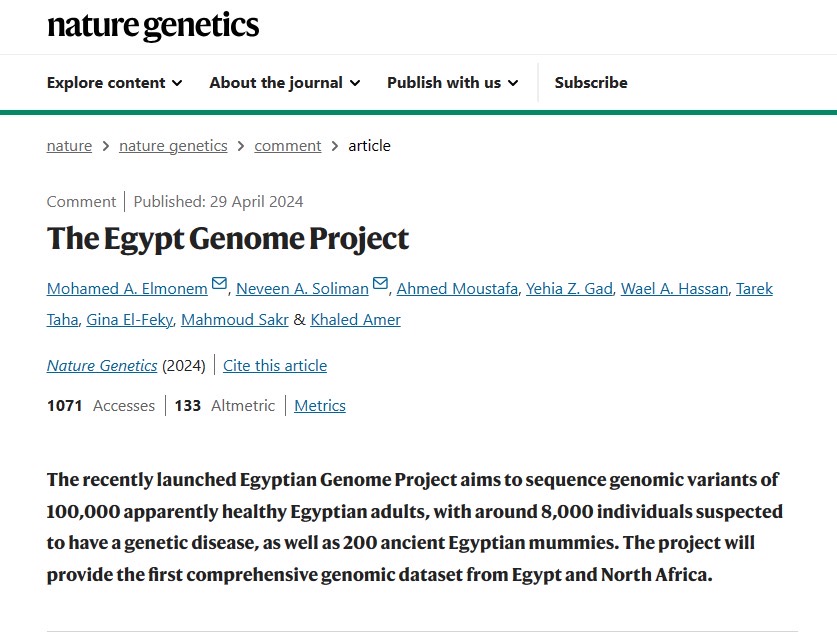
Task: Open author Yehia Z. Gad's link
Action: (x=569, y=289)
